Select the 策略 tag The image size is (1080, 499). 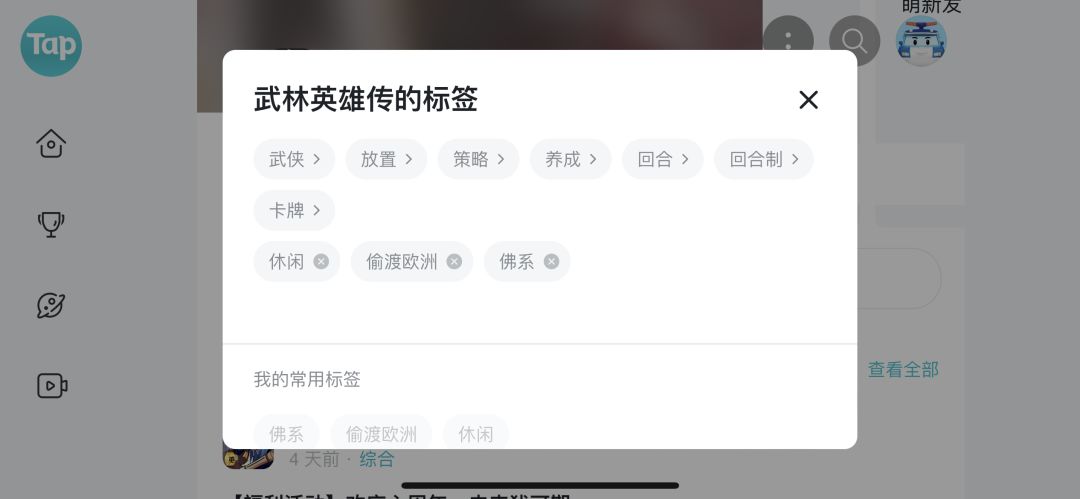pos(478,159)
